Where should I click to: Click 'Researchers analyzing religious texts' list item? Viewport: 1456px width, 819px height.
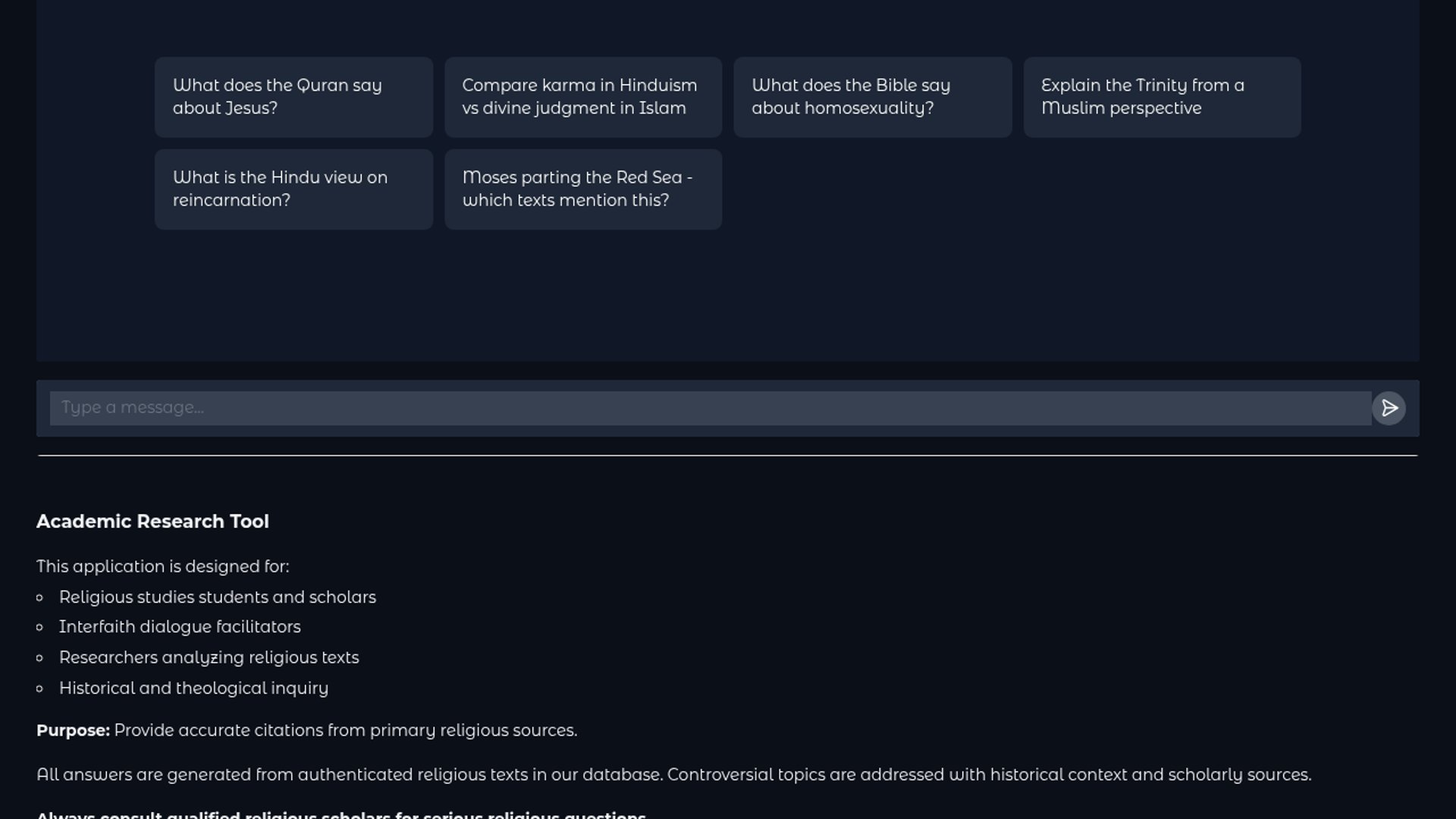point(209,657)
